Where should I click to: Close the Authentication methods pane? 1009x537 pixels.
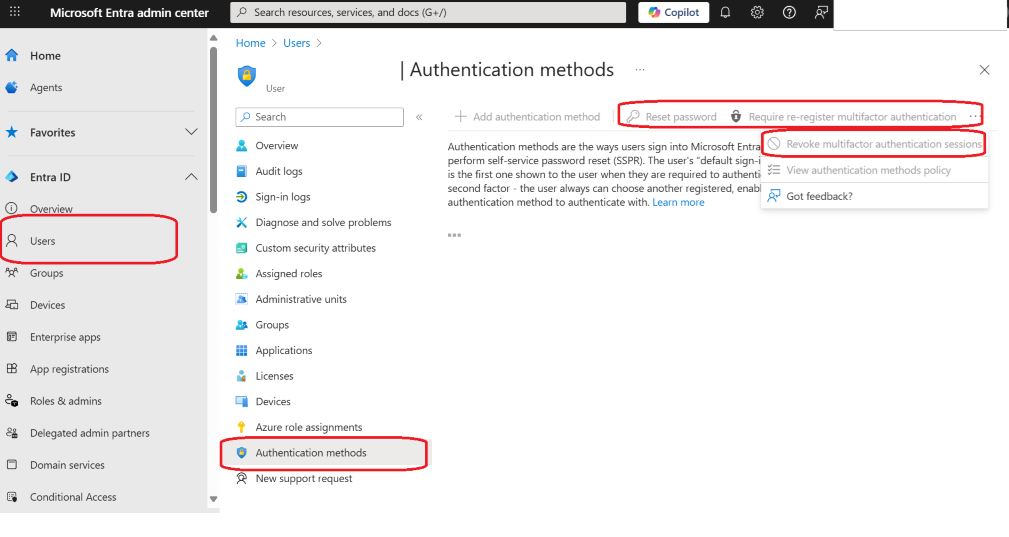point(985,69)
